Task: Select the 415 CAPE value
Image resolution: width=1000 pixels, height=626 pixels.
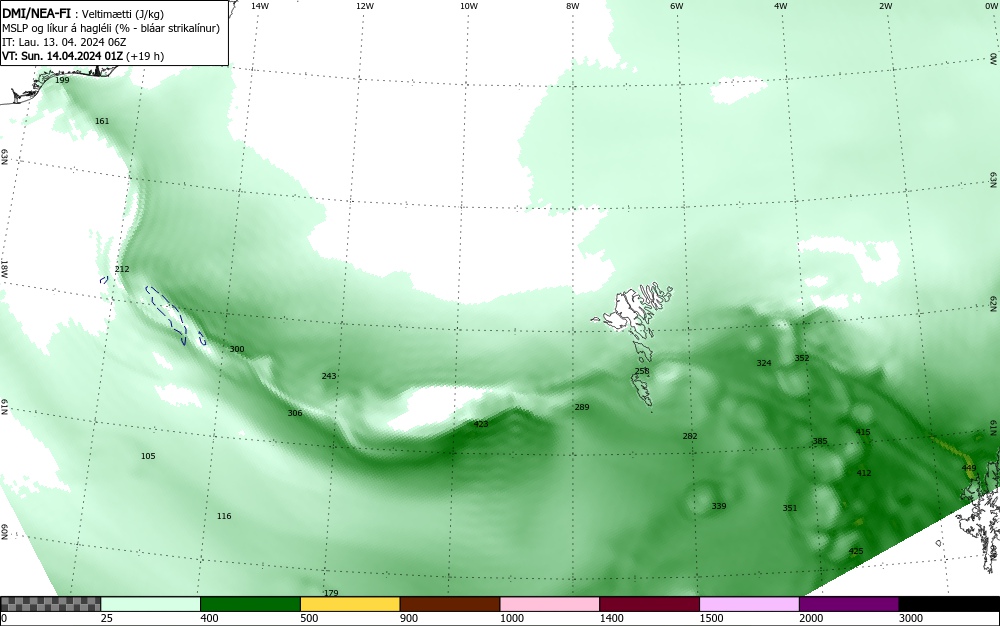Action: (x=863, y=432)
